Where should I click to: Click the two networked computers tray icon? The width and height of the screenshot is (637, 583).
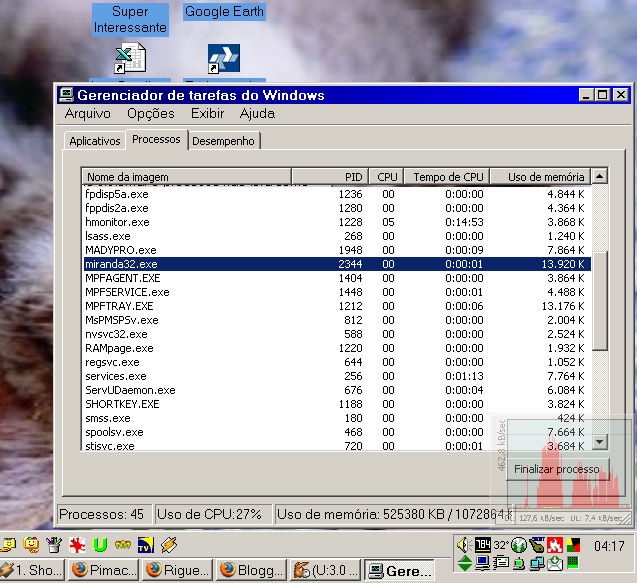[x=537, y=563]
